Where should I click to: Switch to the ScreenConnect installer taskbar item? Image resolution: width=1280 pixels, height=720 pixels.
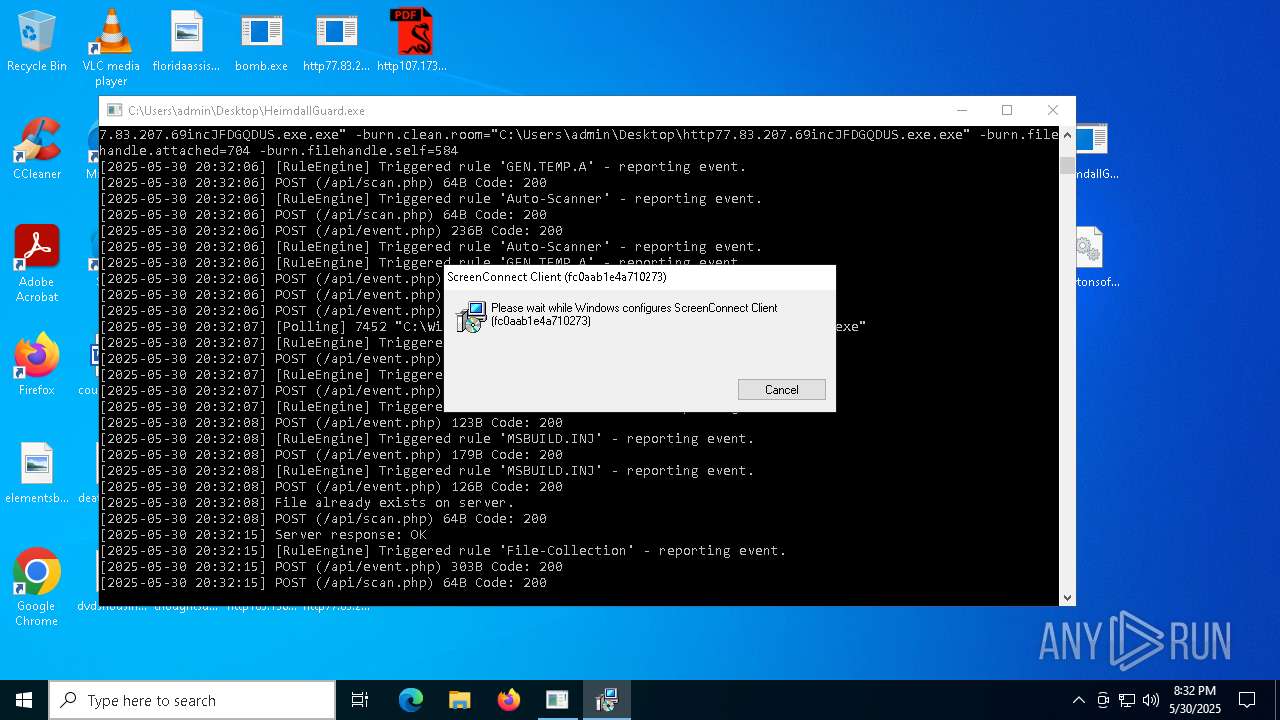pos(606,700)
